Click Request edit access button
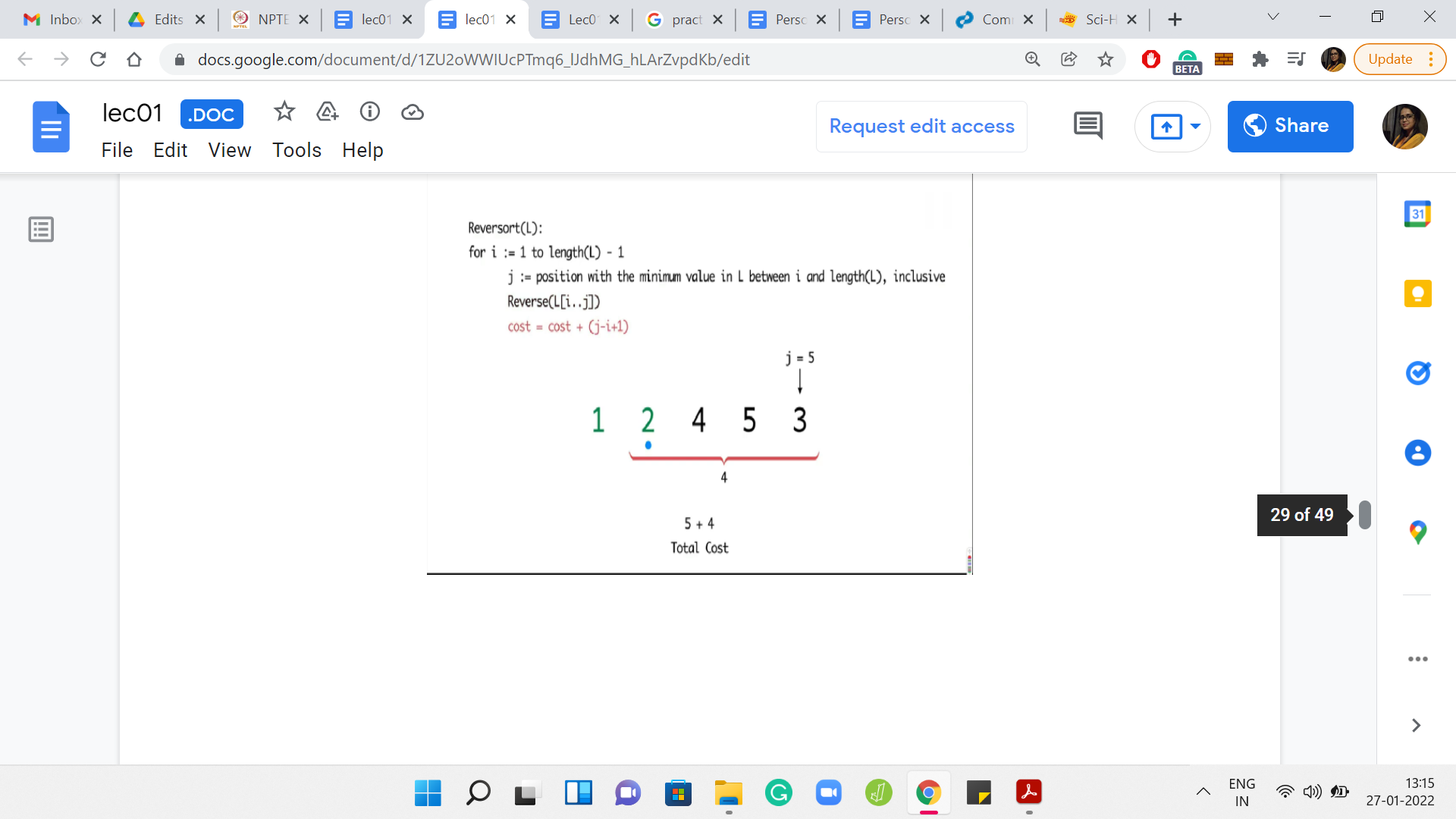Image resolution: width=1456 pixels, height=819 pixels. 921,126
